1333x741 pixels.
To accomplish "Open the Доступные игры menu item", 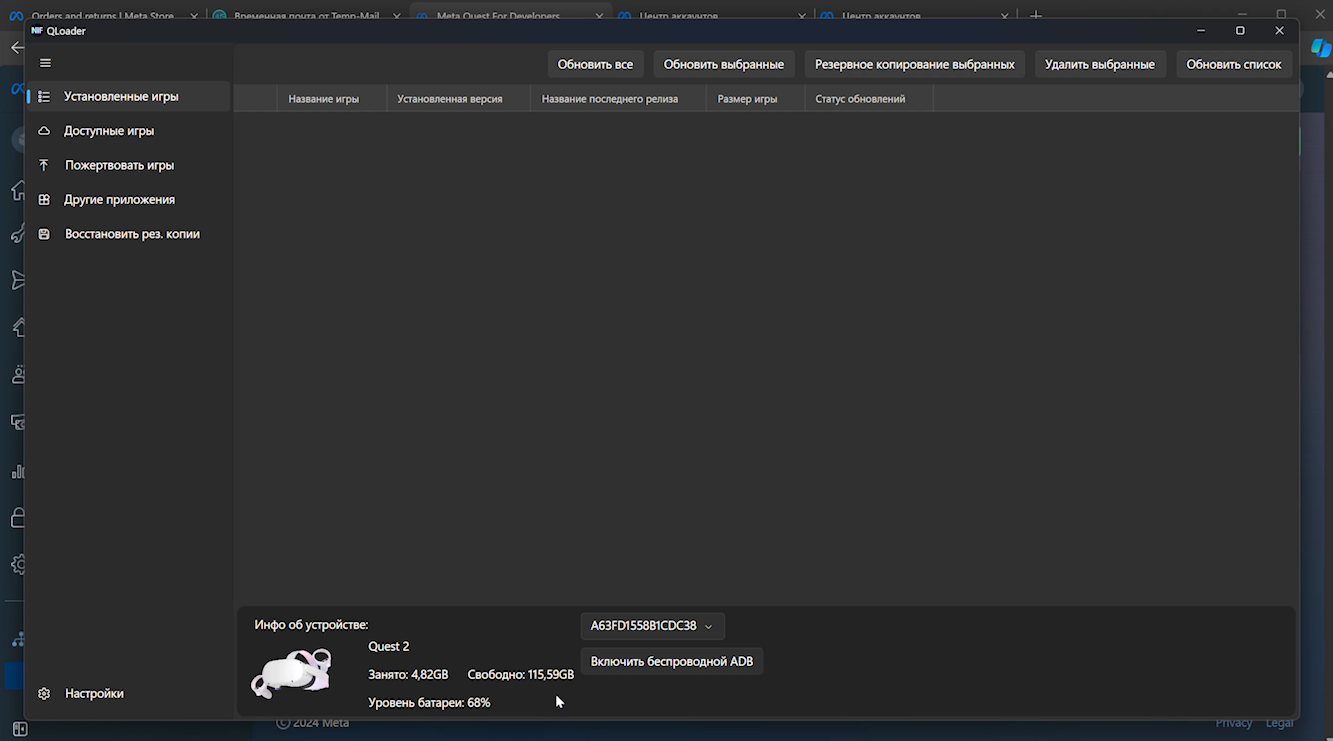I will point(109,131).
